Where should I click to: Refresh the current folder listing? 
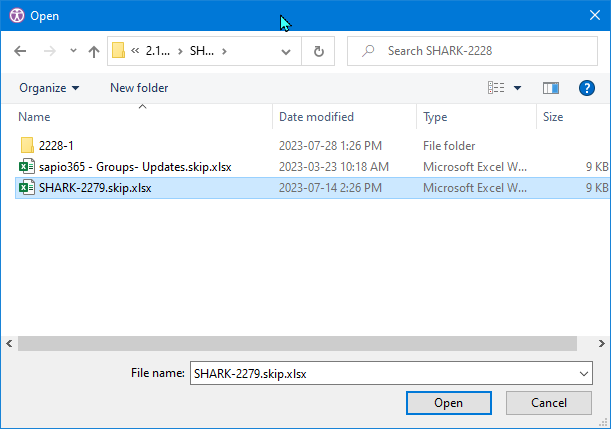pyautogui.click(x=319, y=51)
